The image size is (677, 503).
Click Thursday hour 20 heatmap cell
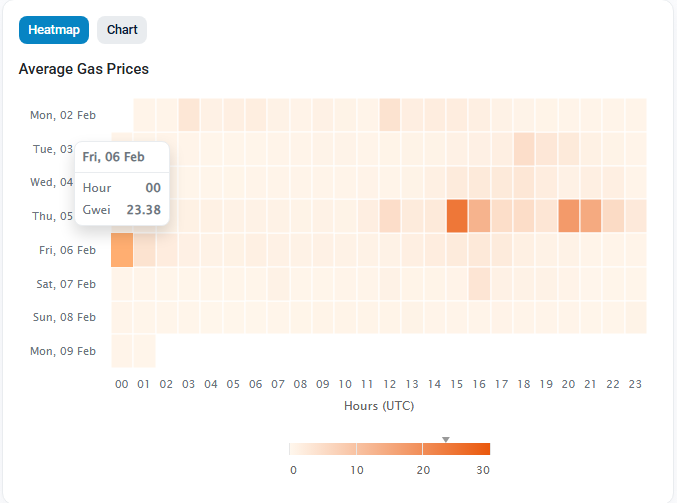coord(568,216)
